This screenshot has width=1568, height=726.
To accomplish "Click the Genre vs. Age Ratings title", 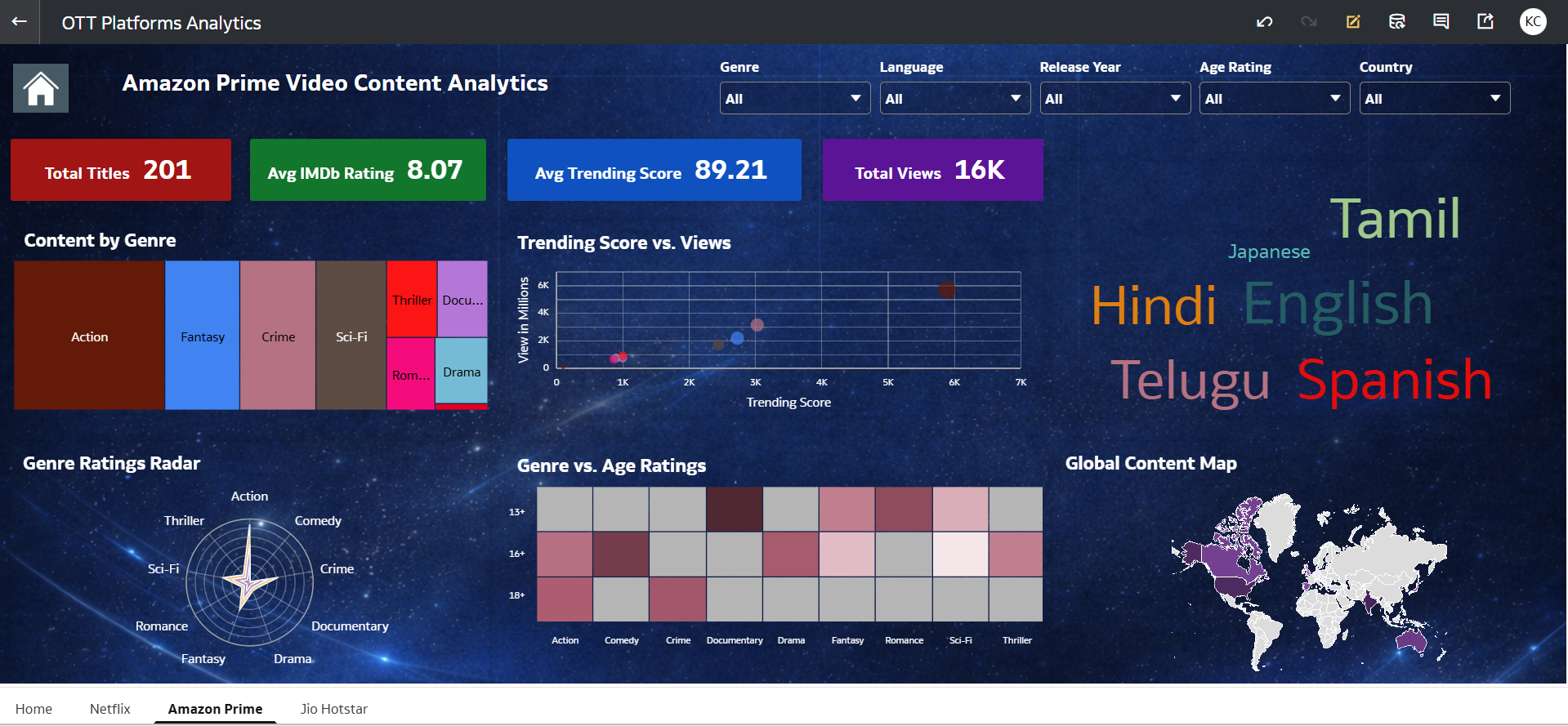I will pos(611,465).
